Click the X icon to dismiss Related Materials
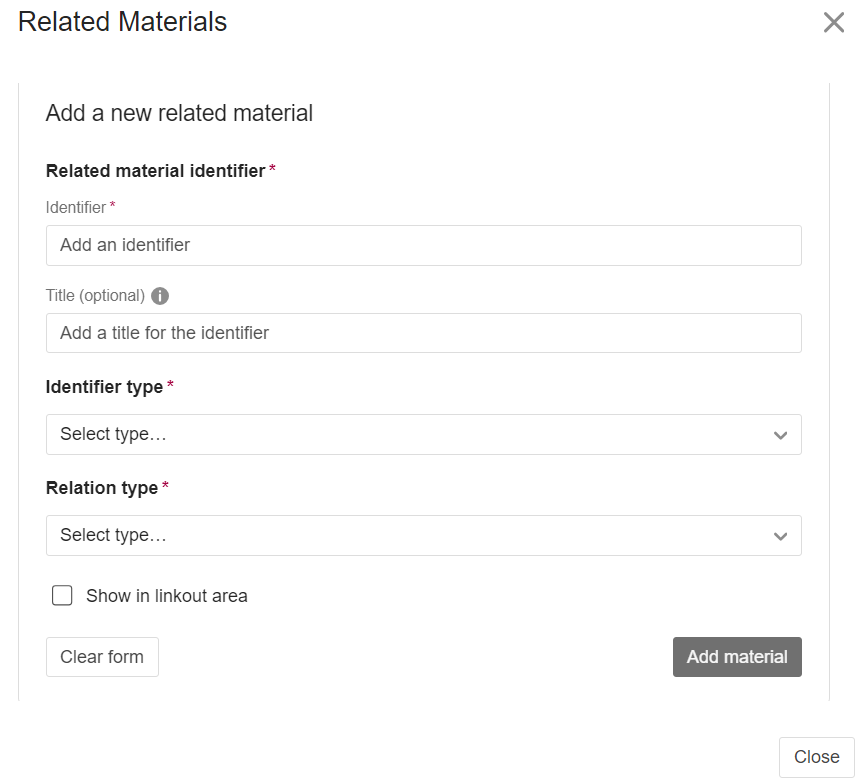Screen dimensions: 862x781 point(834,23)
